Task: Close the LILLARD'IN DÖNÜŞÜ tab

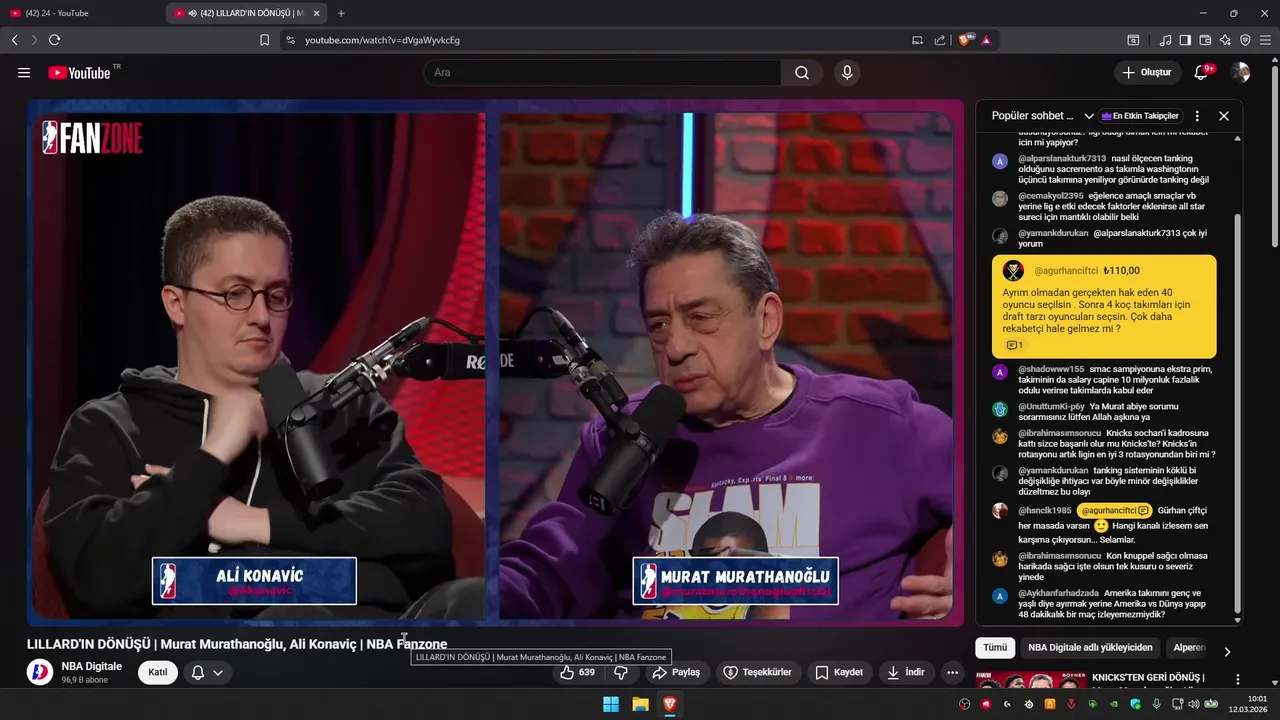Action: pyautogui.click(x=317, y=13)
